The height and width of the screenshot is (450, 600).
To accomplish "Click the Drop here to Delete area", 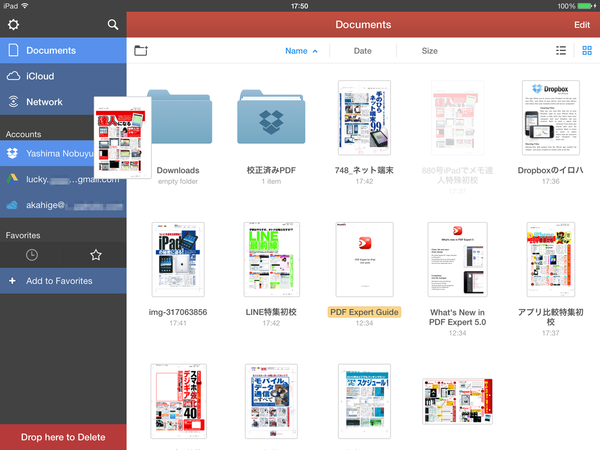I will (63, 437).
